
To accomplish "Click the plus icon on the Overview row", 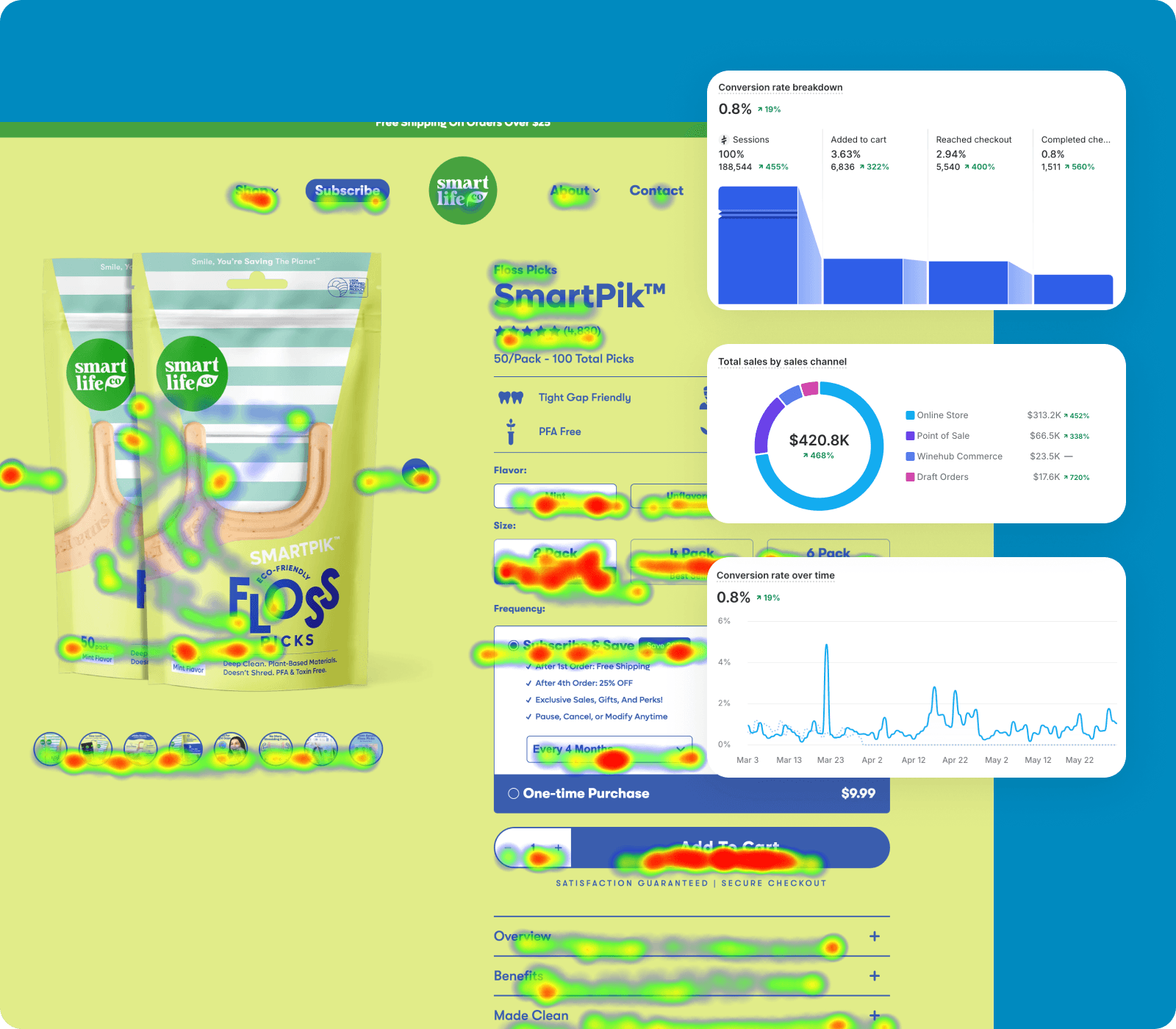I will [875, 936].
